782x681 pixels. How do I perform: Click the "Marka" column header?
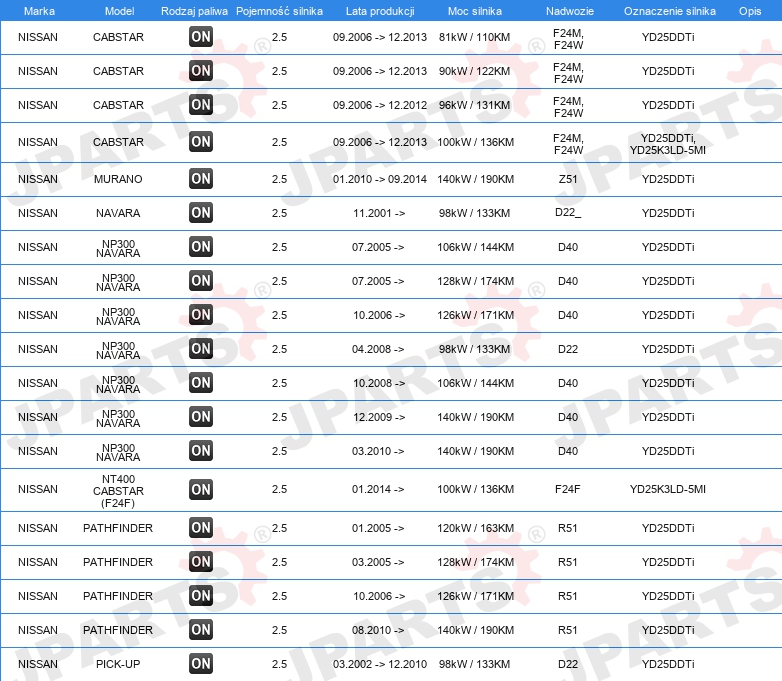coord(39,11)
